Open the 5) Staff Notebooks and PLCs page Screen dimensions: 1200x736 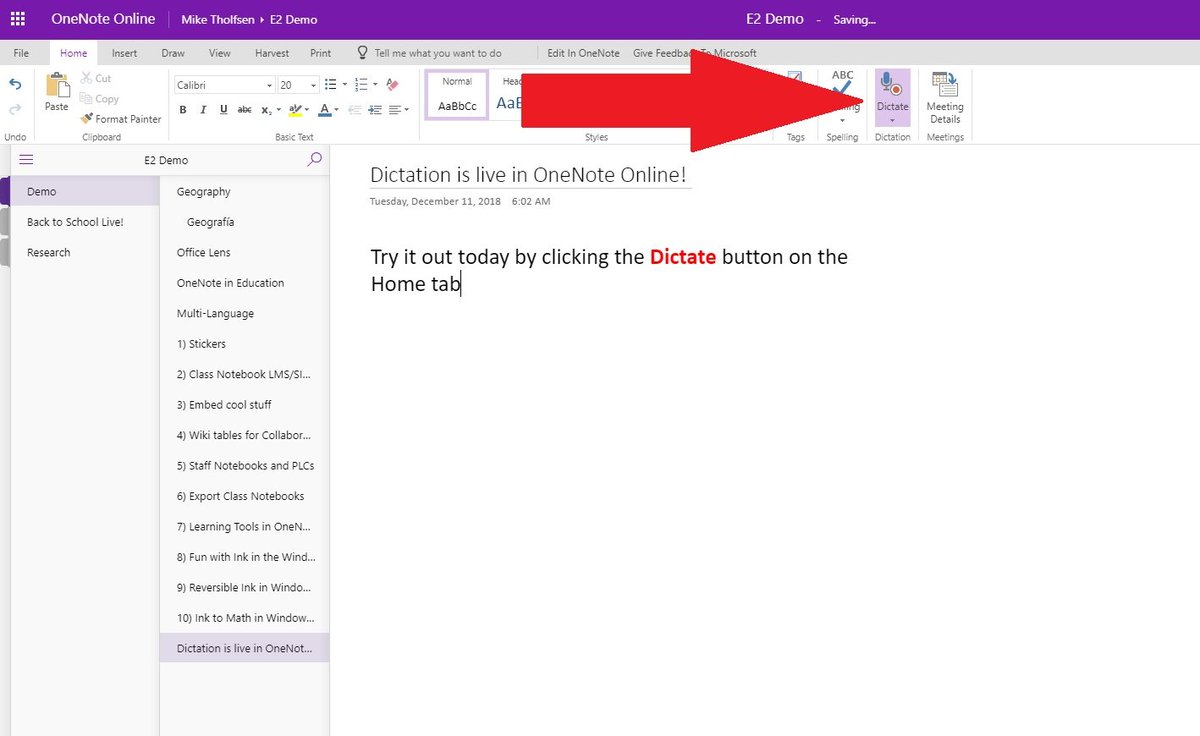244,465
